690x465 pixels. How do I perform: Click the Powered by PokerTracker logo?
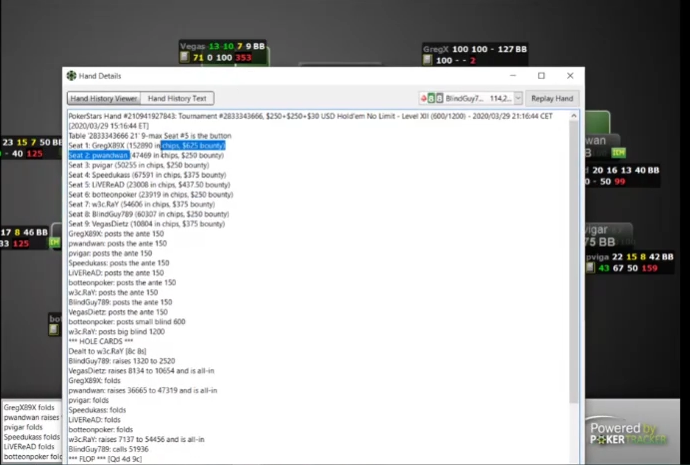pyautogui.click(x=628, y=433)
